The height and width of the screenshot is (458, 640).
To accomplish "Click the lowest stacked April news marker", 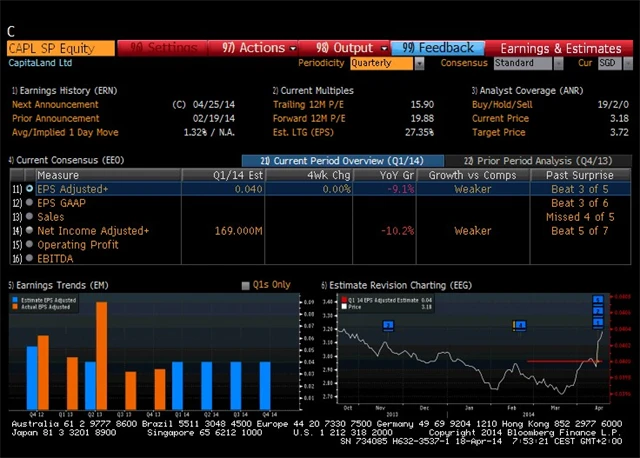I will pos(598,323).
